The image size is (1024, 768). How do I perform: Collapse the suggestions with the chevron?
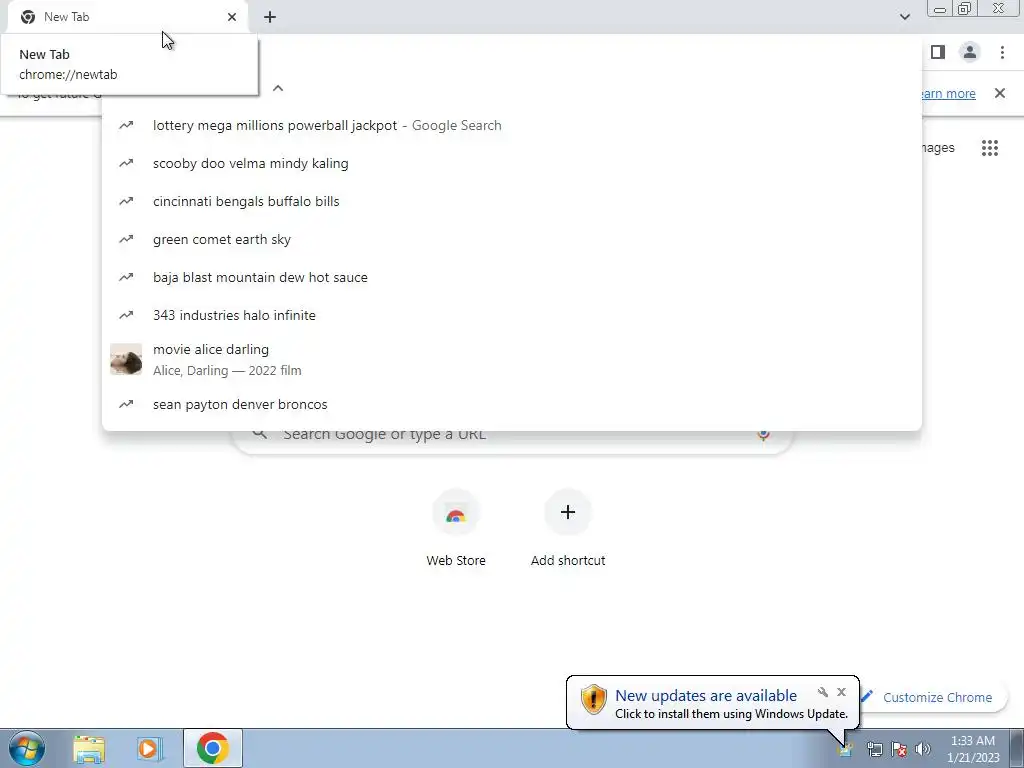(278, 88)
